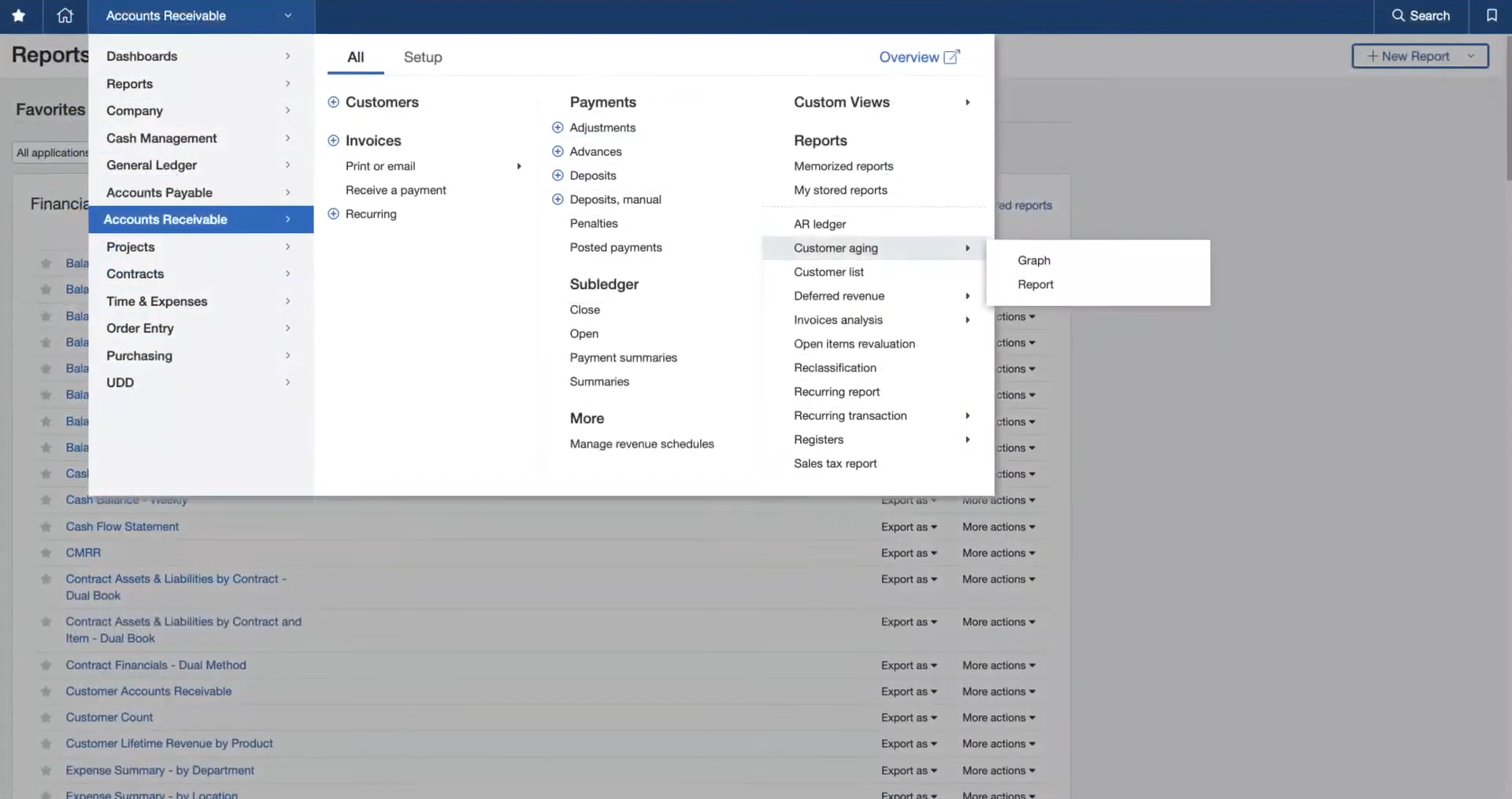This screenshot has height=799, width=1512.
Task: Click the plus icon beside Deposits, manual
Action: 558,199
